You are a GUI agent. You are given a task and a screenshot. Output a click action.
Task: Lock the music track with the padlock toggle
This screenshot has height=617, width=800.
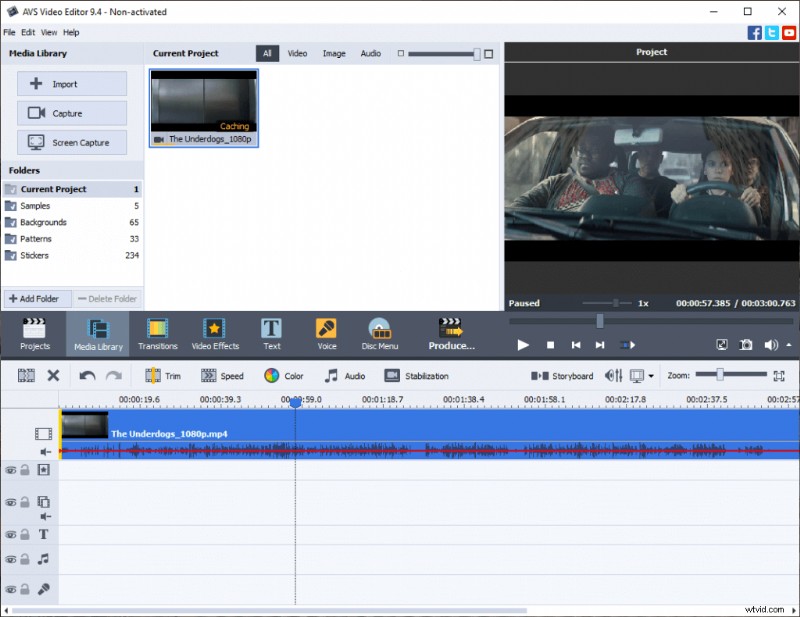coord(23,560)
